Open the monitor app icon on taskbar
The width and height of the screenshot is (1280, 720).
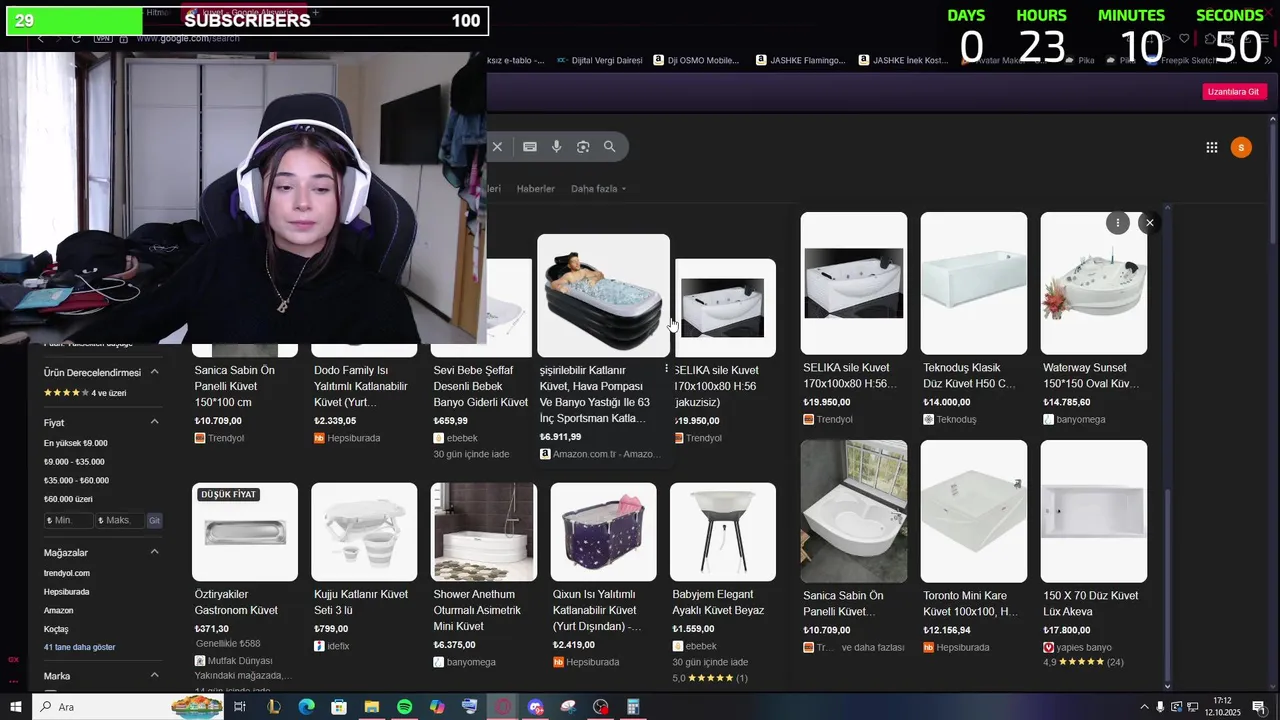click(x=470, y=707)
